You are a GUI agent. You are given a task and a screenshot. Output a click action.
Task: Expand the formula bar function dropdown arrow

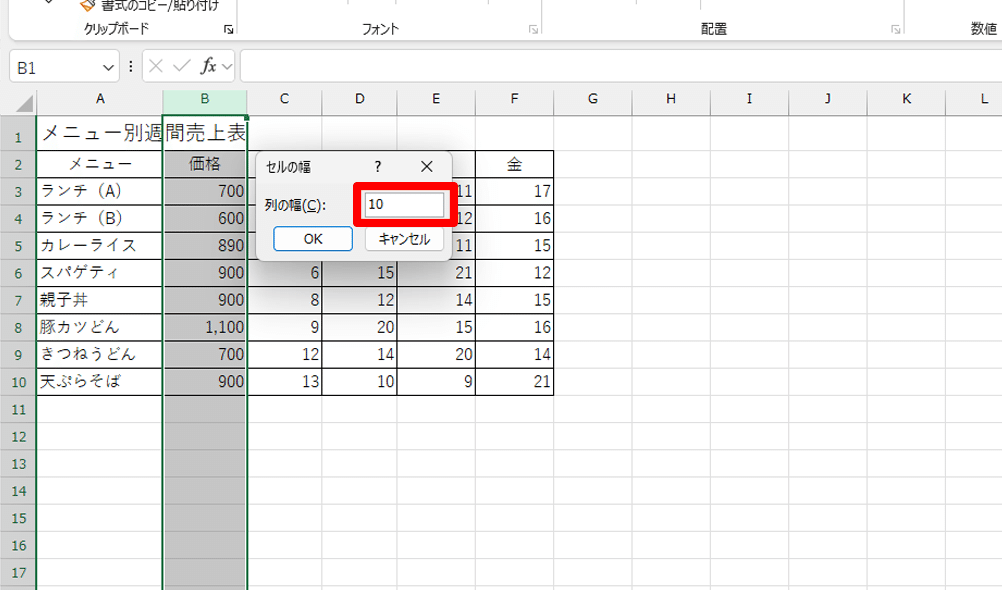(227, 66)
